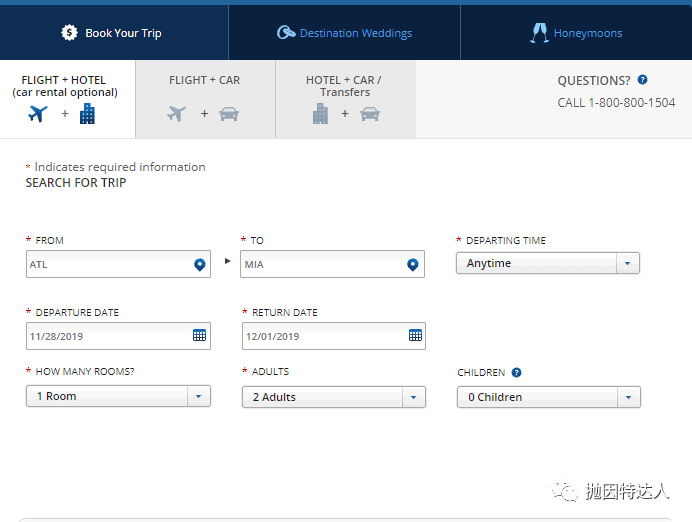Select the Flight + Hotel tab

(65, 99)
